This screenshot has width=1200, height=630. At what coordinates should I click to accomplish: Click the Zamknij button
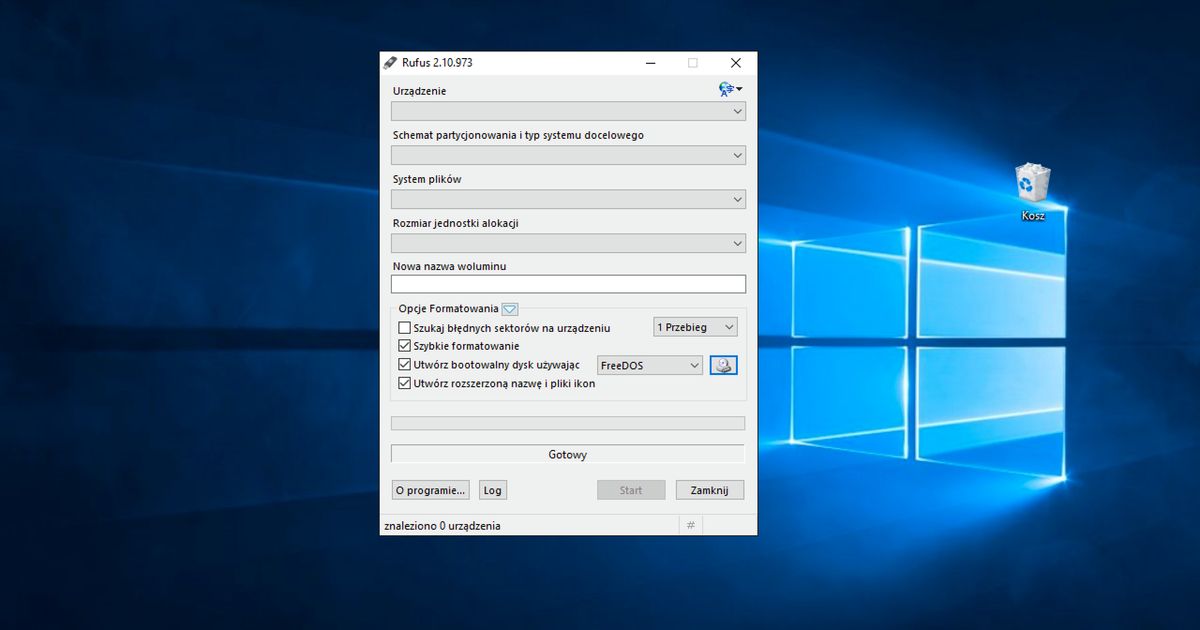(x=710, y=490)
